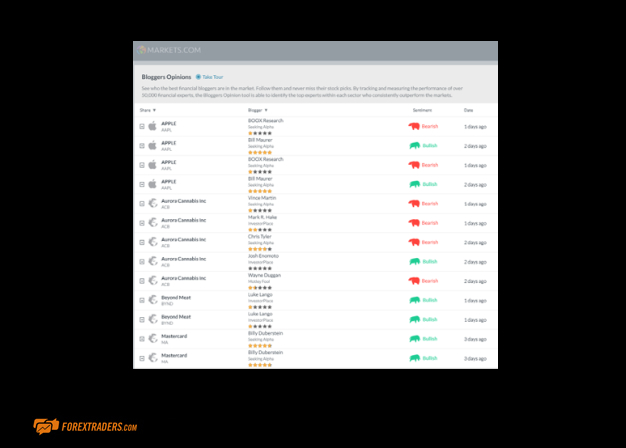Click the bear icon in Vince Martin's row
The image size is (626, 448).
point(414,204)
